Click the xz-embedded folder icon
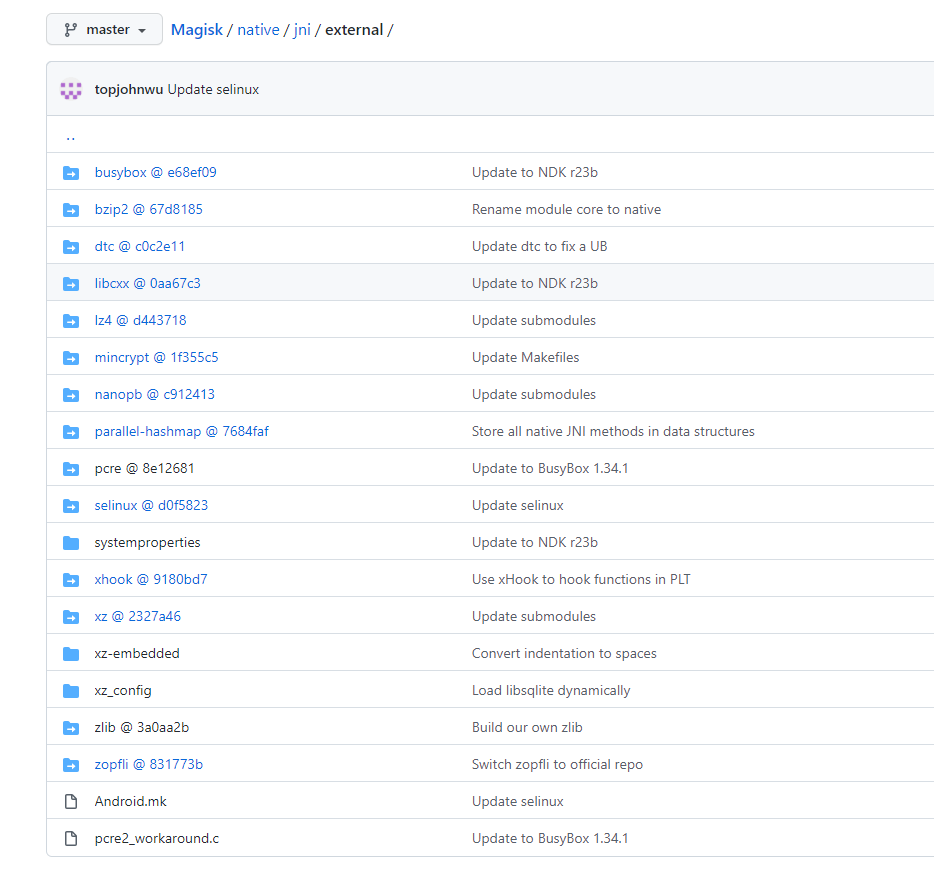Image resolution: width=934 pixels, height=872 pixels. tap(70, 653)
